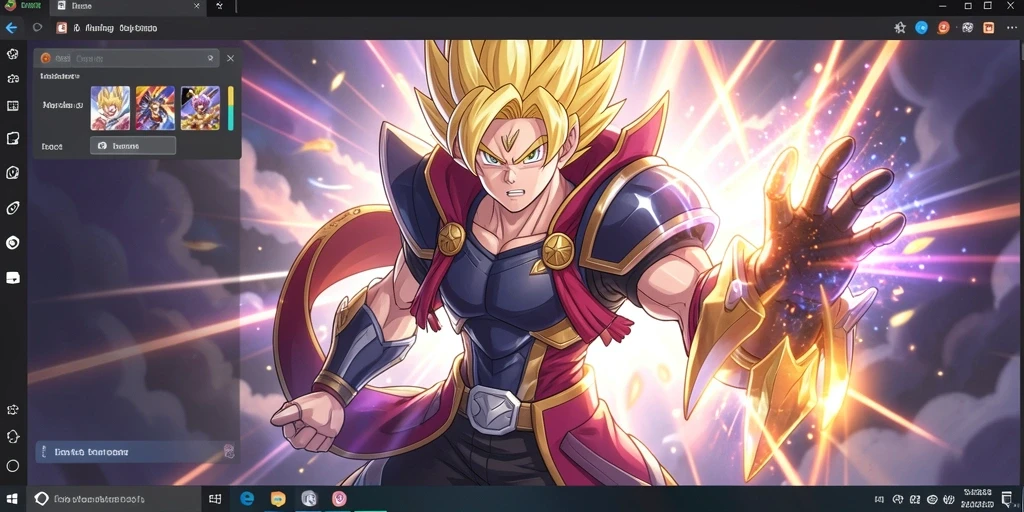Click the capsule-shaped icon in left sidebar
This screenshot has width=1024, height=512.
12,208
